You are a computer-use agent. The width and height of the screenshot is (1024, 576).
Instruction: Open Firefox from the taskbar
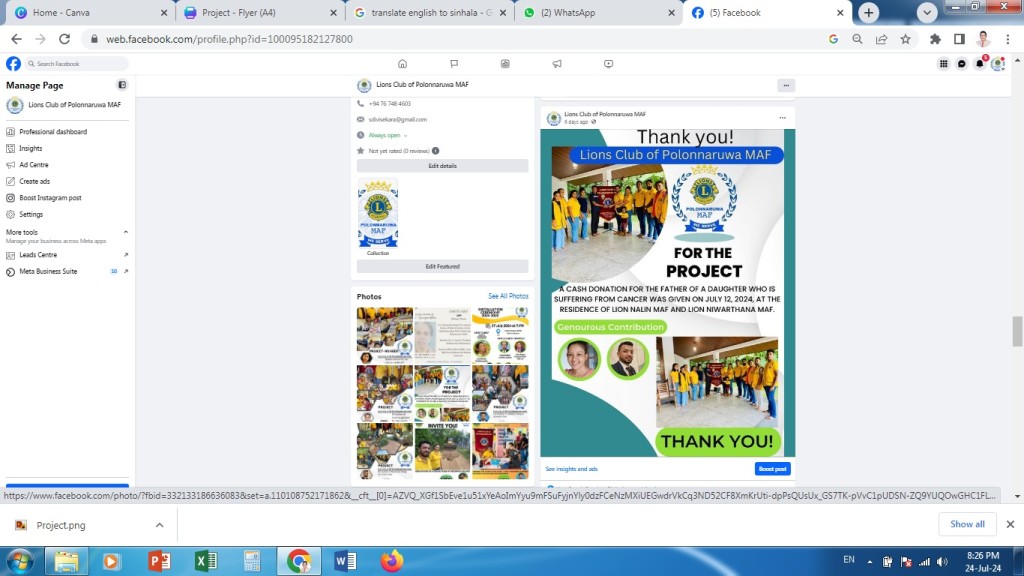pos(392,561)
